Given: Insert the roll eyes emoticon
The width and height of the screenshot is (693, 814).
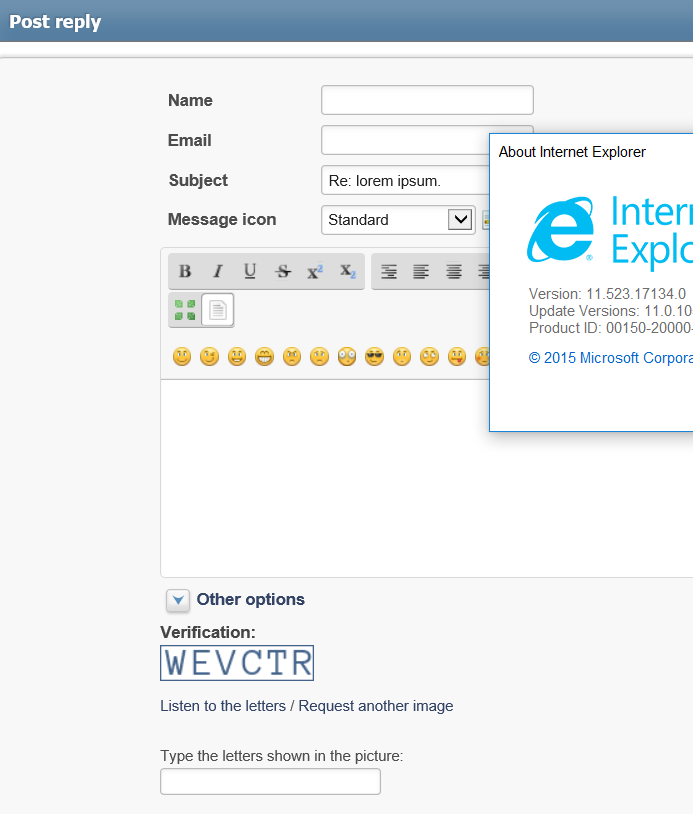Looking at the screenshot, I should [x=429, y=357].
